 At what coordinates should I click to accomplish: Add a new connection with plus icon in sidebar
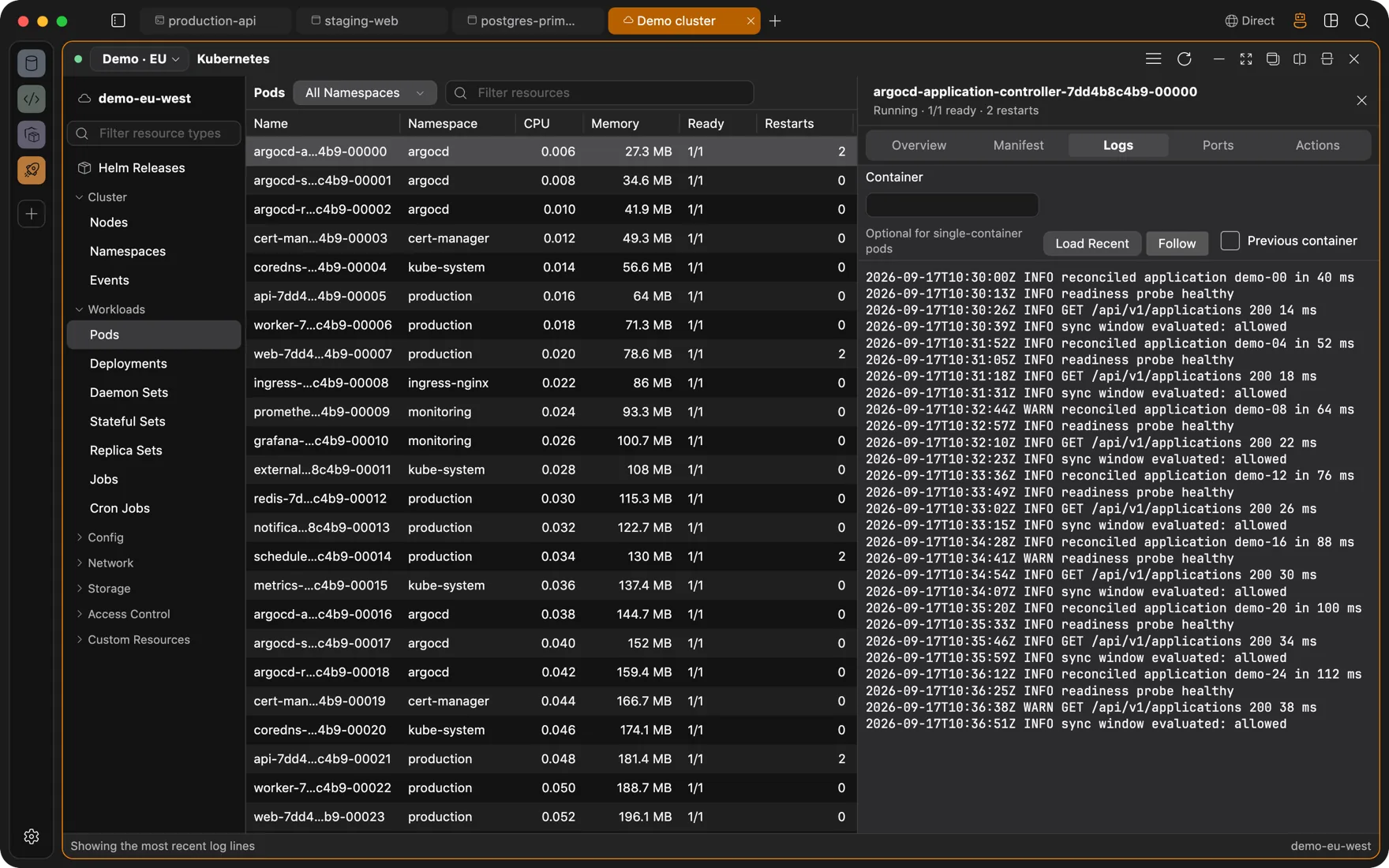(32, 214)
